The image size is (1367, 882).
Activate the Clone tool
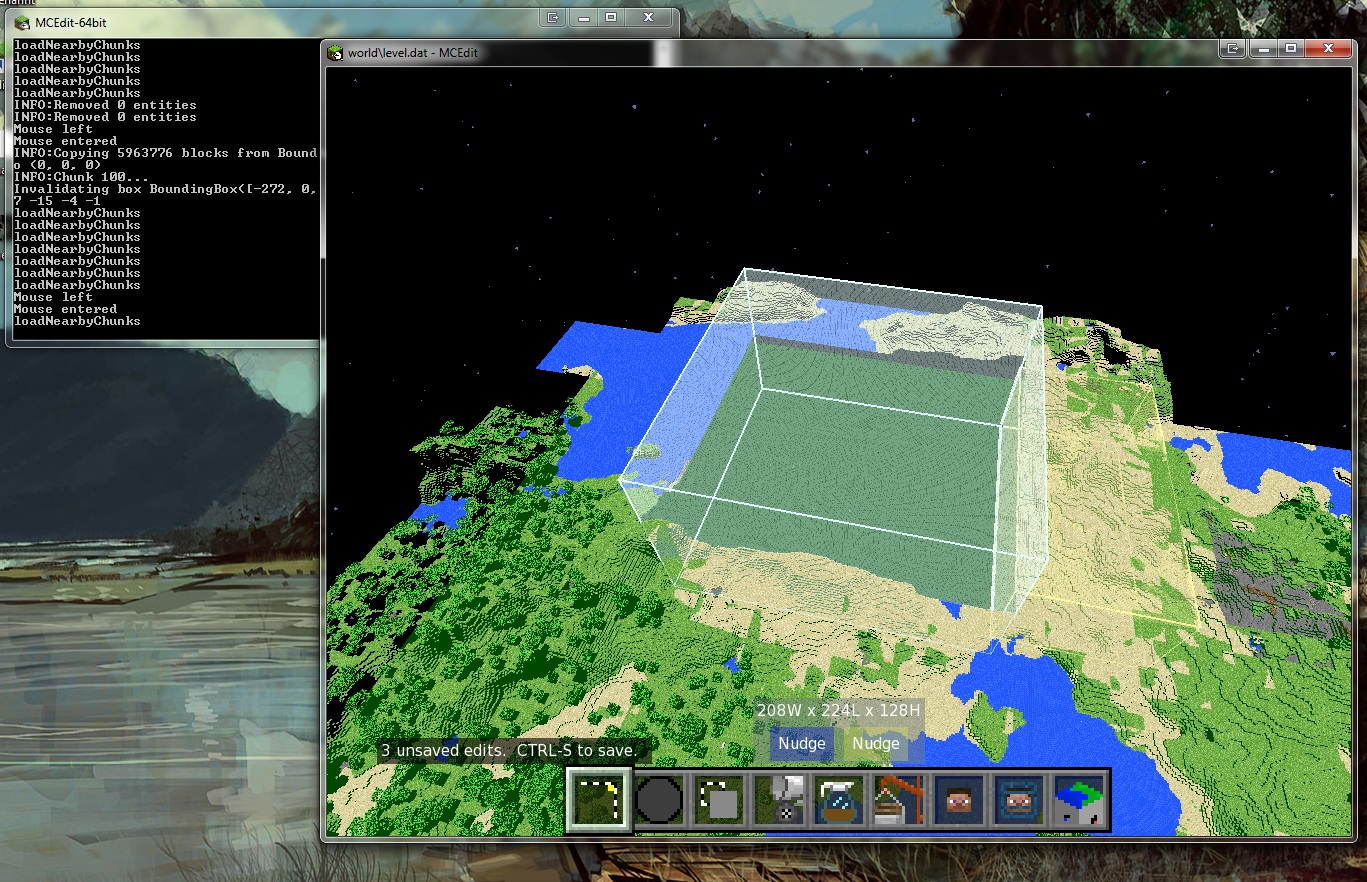(719, 800)
